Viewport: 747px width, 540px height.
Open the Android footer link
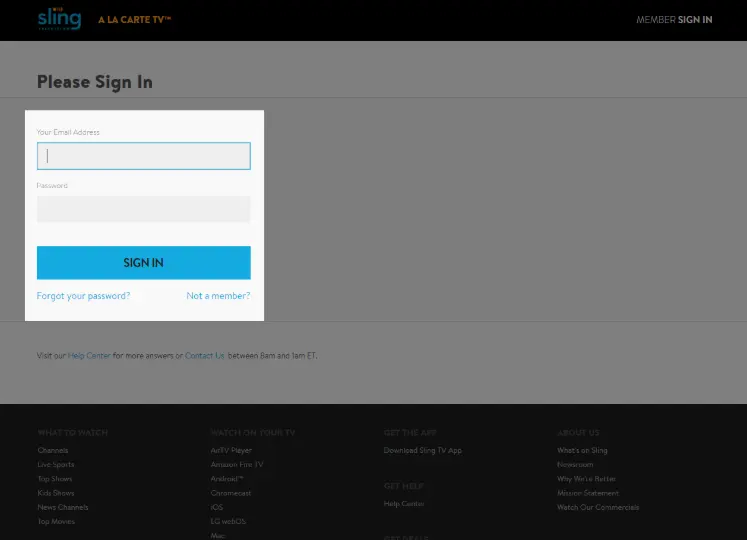[x=227, y=479]
